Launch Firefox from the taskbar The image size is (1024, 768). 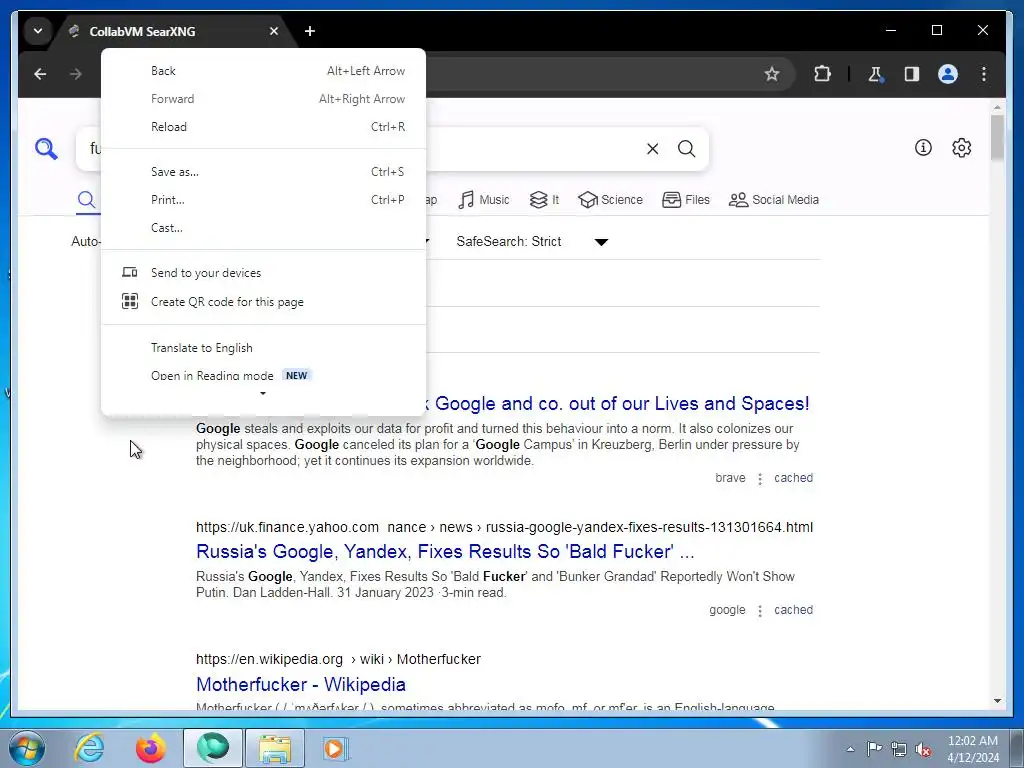click(151, 748)
